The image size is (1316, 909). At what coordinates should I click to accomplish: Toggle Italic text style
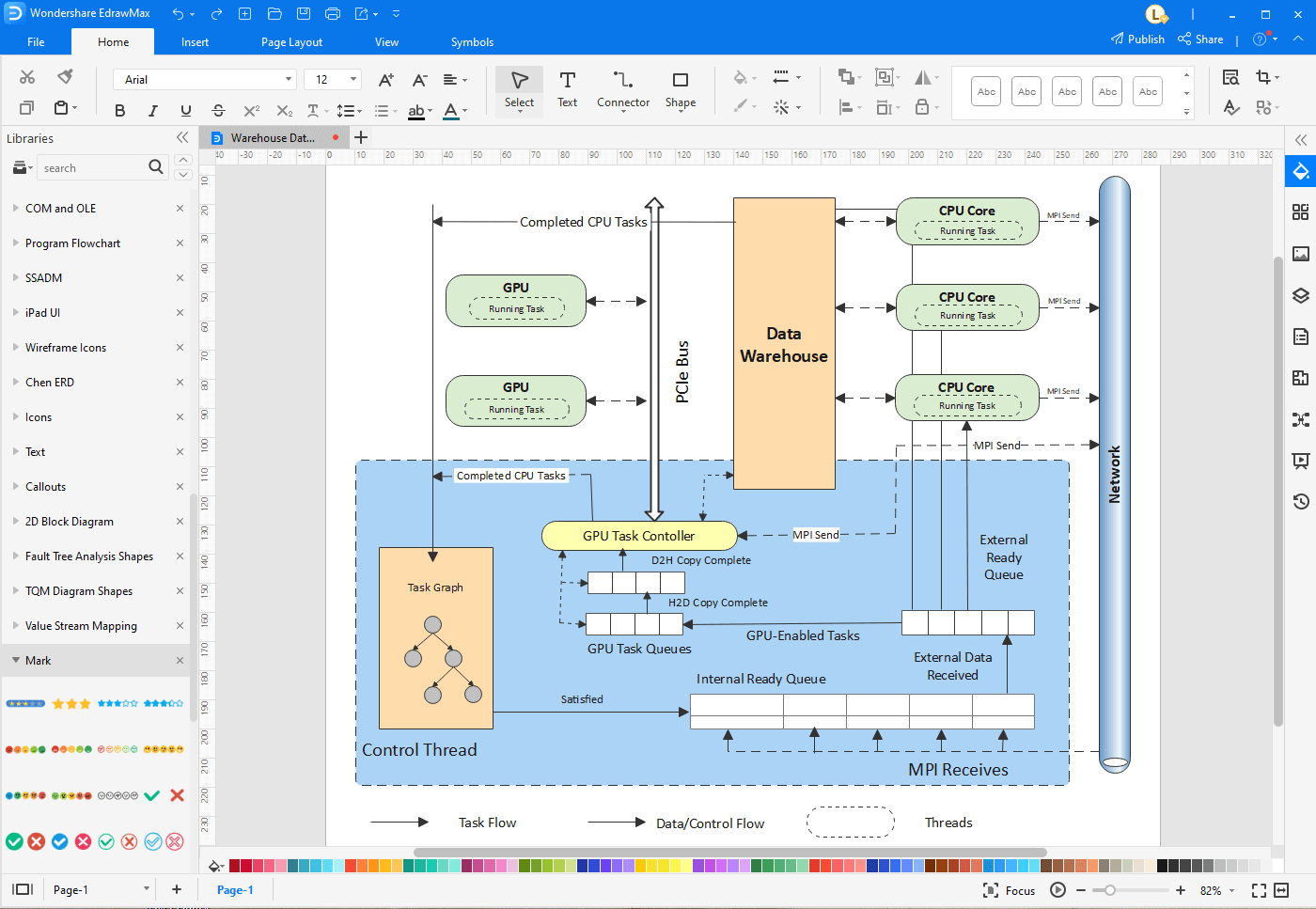click(x=152, y=110)
